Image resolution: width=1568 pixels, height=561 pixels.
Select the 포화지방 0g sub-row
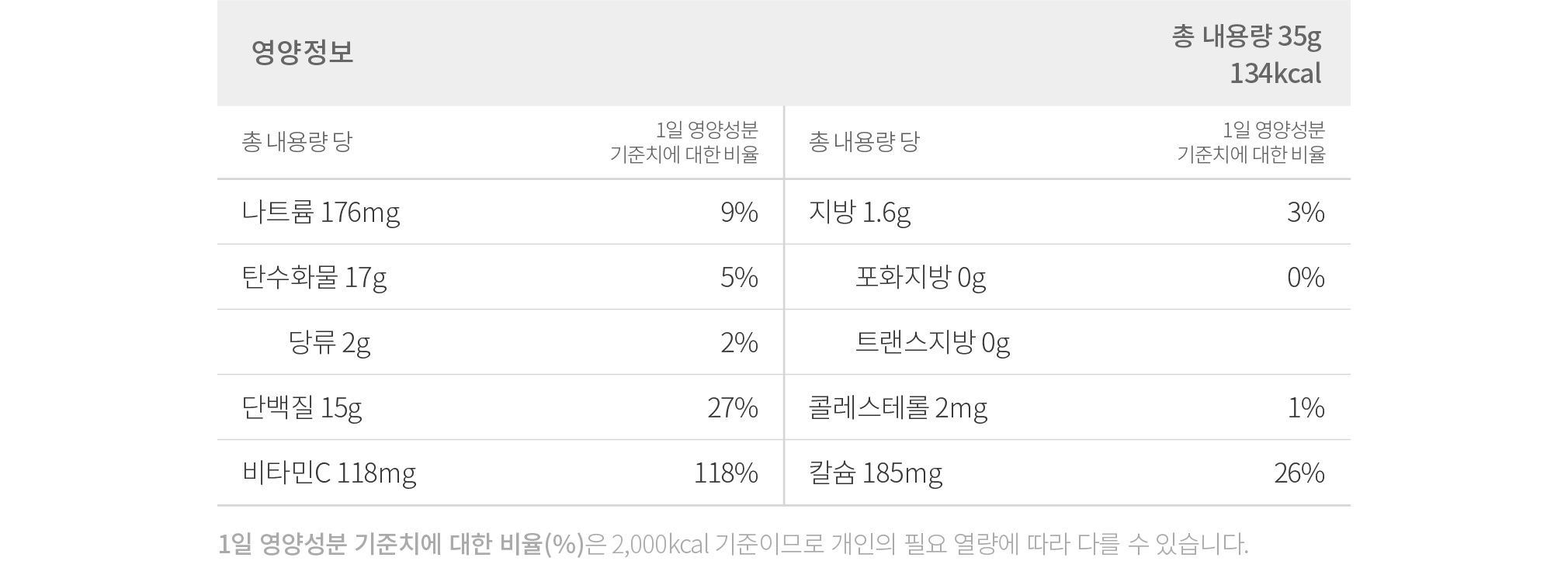tap(921, 277)
